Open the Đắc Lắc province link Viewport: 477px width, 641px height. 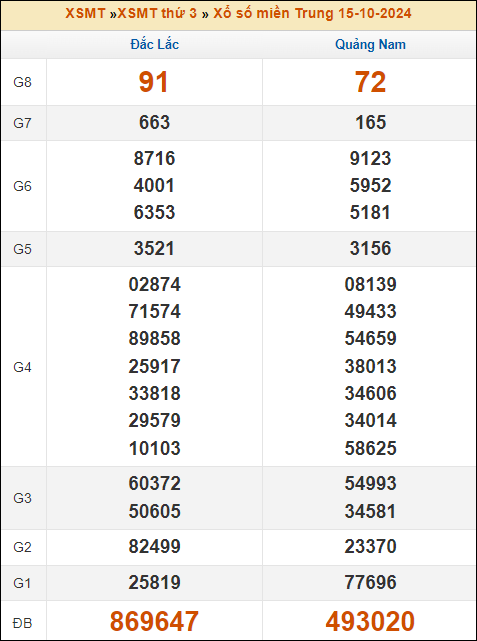155,44
